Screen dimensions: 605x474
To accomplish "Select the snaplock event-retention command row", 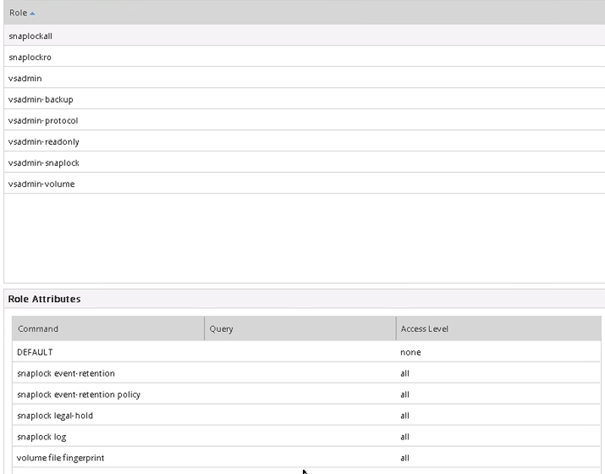I will pyautogui.click(x=66, y=373).
